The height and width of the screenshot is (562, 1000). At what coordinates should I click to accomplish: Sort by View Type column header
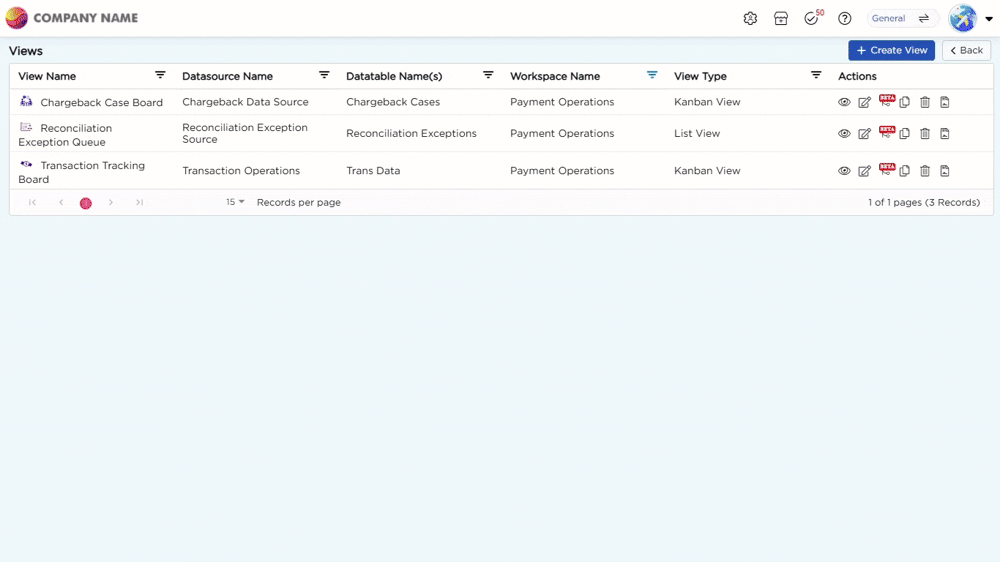pyautogui.click(x=700, y=76)
